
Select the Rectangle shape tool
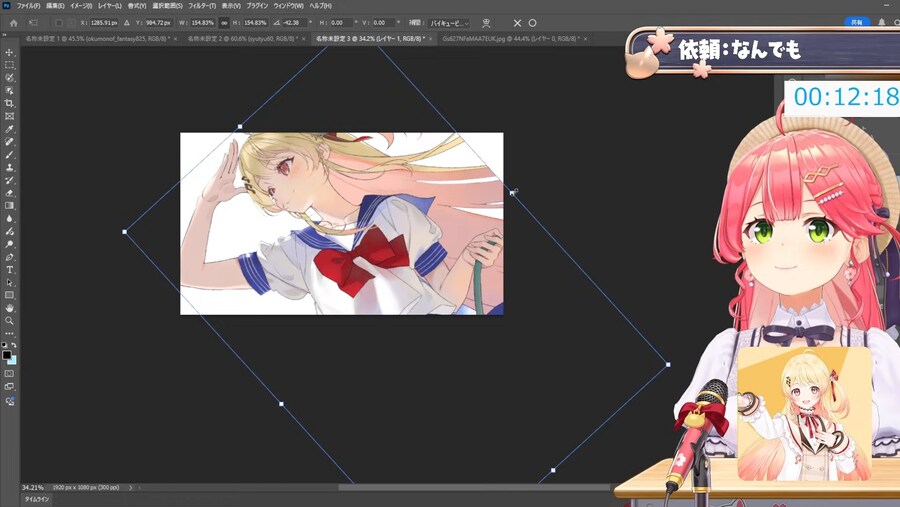pyautogui.click(x=9, y=295)
